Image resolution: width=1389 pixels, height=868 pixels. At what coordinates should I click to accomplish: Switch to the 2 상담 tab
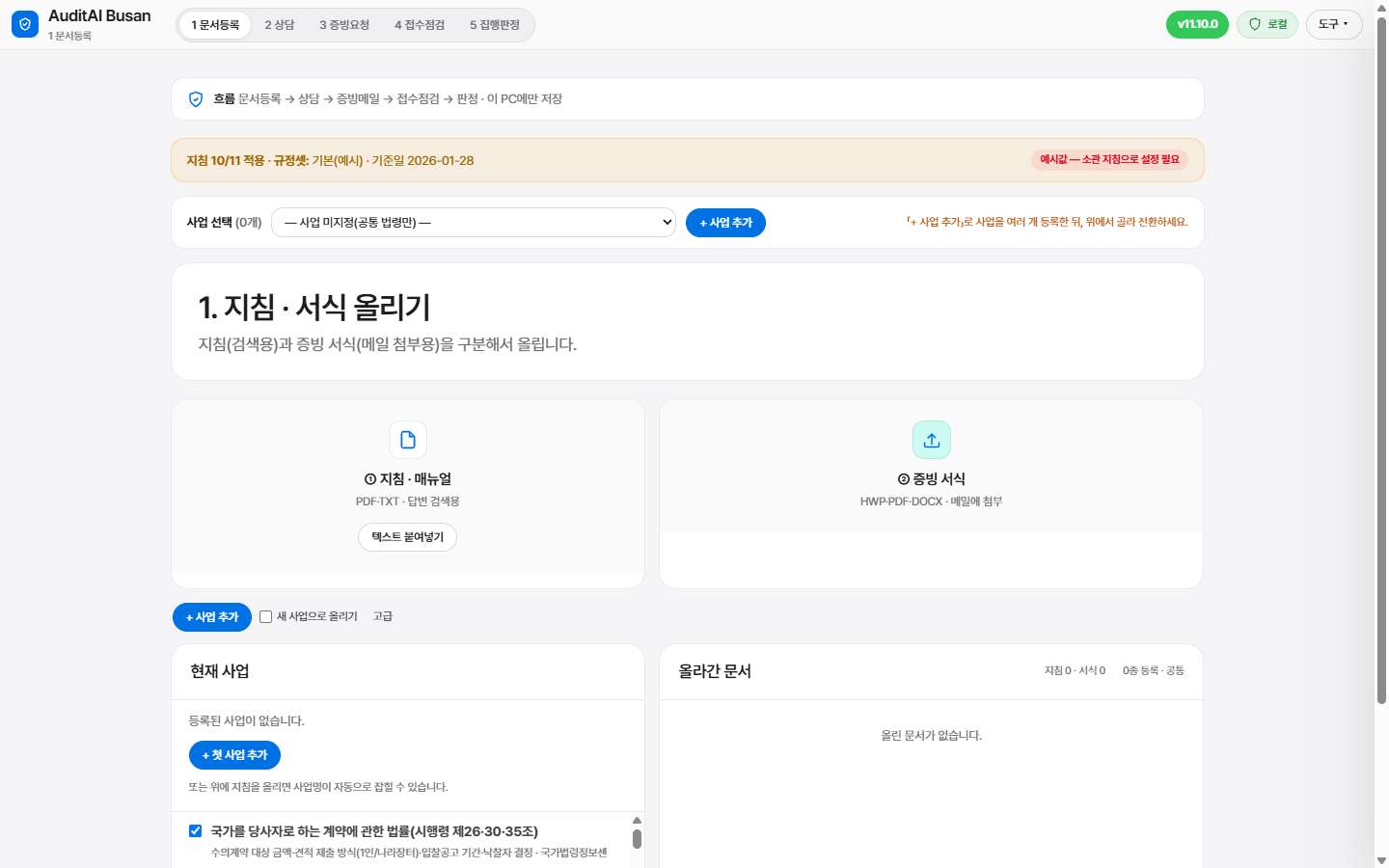(x=280, y=25)
